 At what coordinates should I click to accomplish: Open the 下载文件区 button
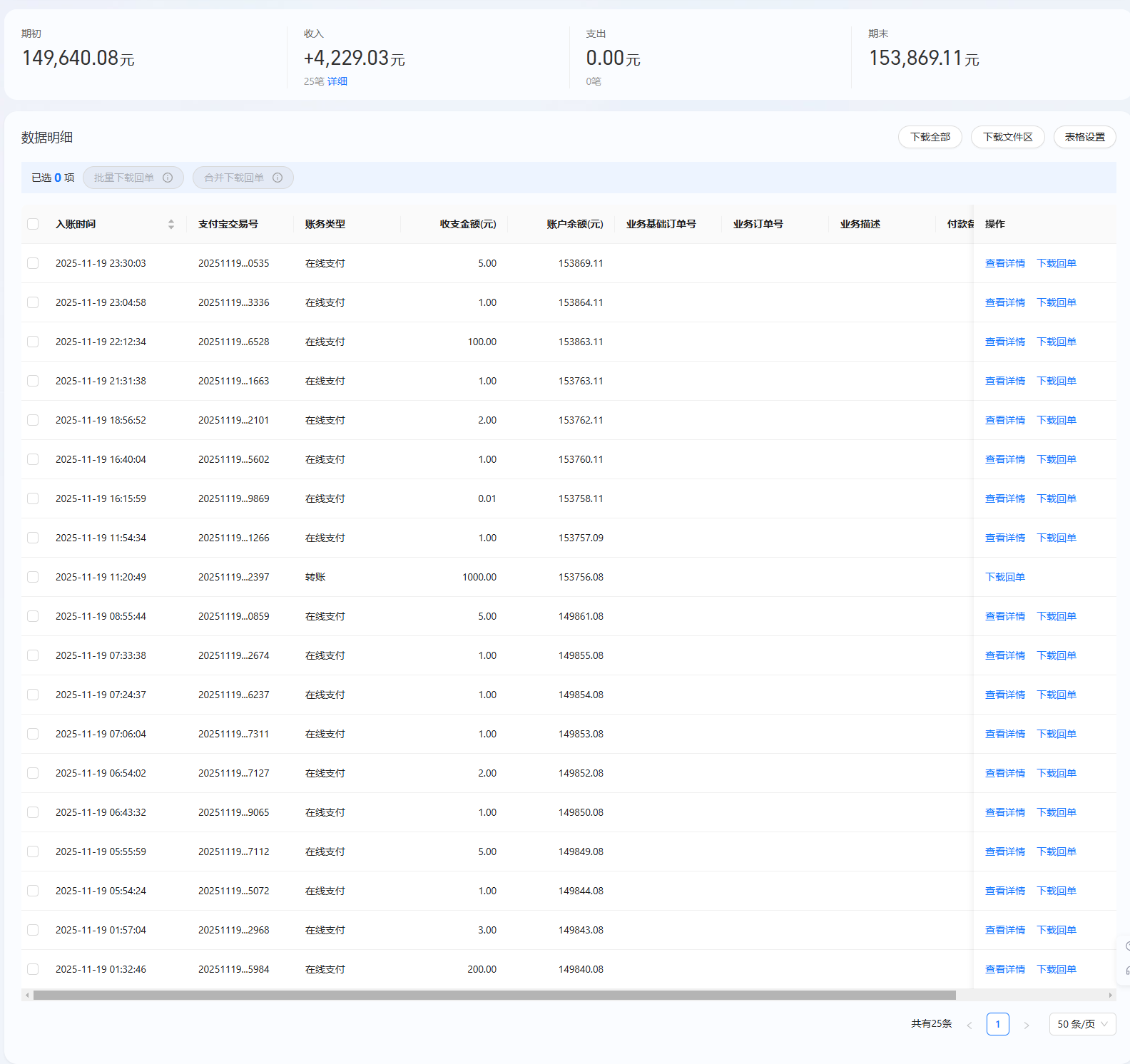coord(1007,137)
